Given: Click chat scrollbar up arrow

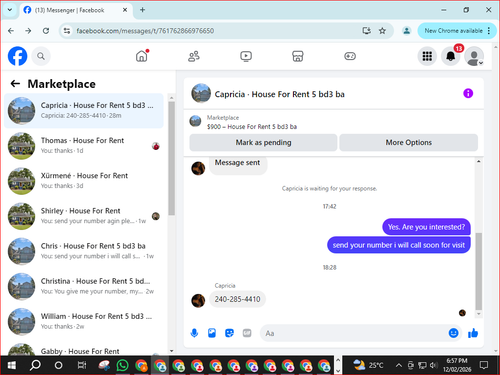Looking at the screenshot, I should [479, 161].
